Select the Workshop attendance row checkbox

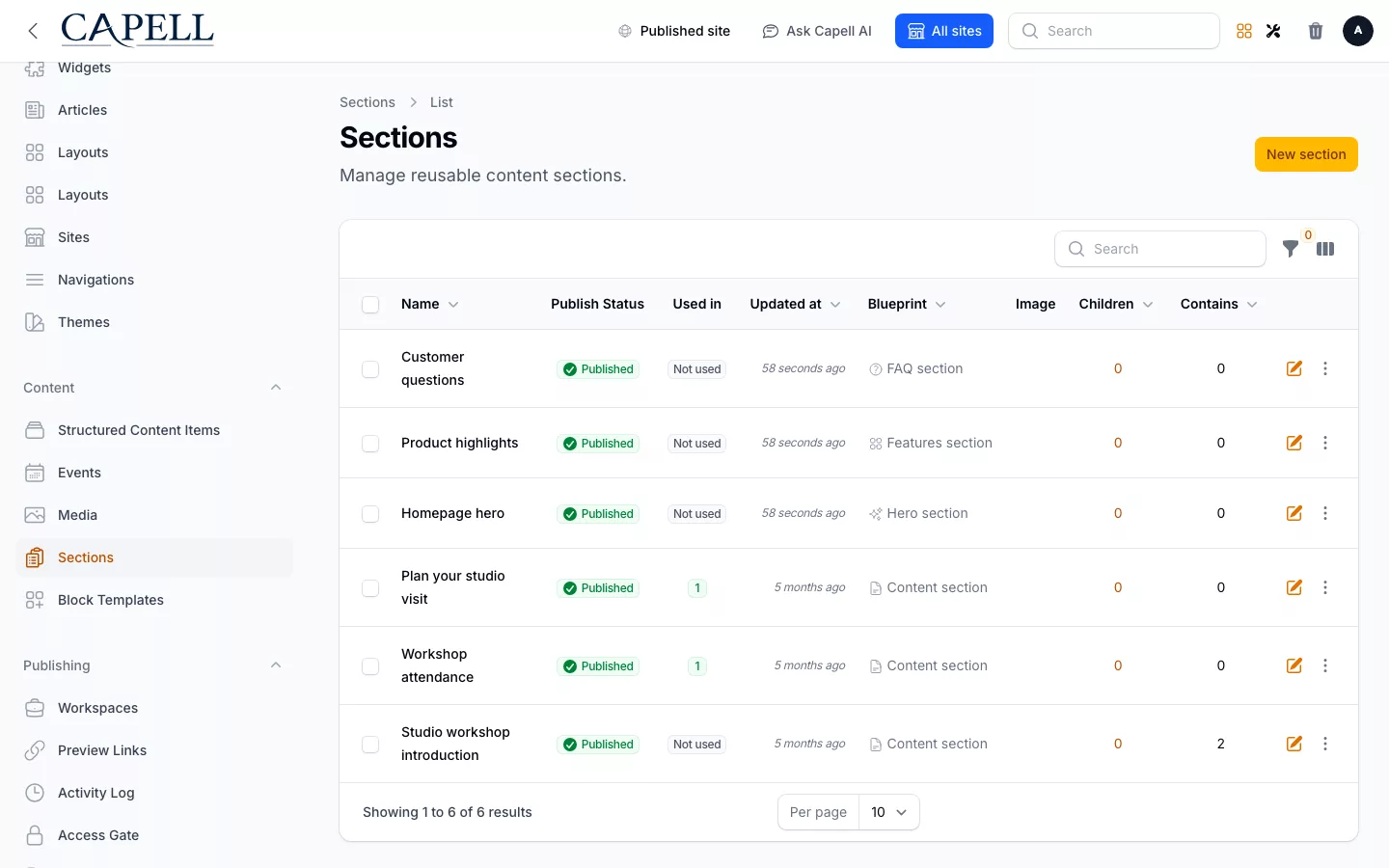[x=370, y=666]
